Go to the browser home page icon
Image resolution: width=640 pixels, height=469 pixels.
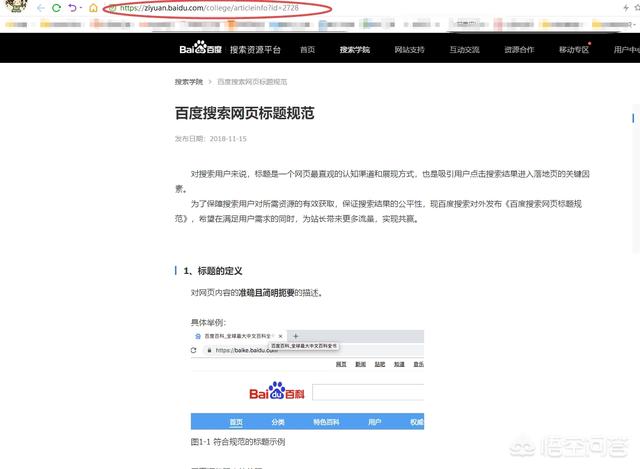click(92, 8)
